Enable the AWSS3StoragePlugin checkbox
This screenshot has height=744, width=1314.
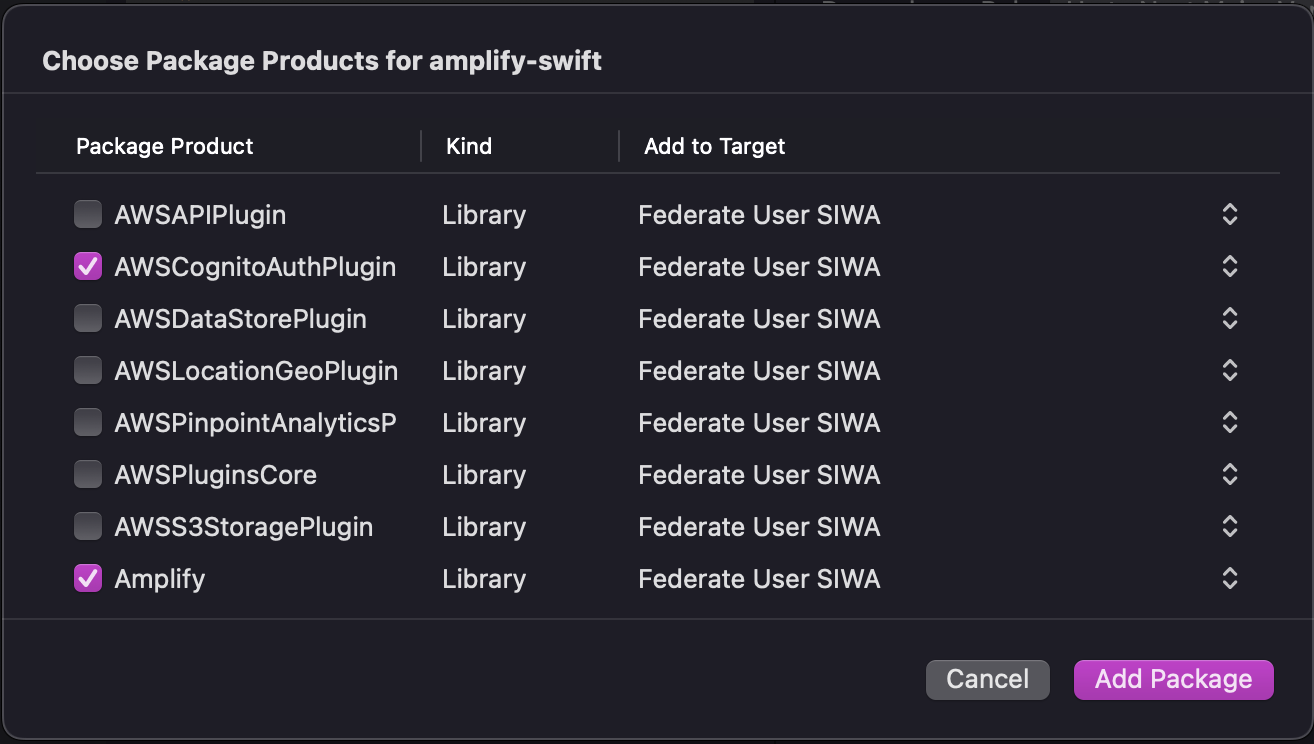click(x=88, y=526)
